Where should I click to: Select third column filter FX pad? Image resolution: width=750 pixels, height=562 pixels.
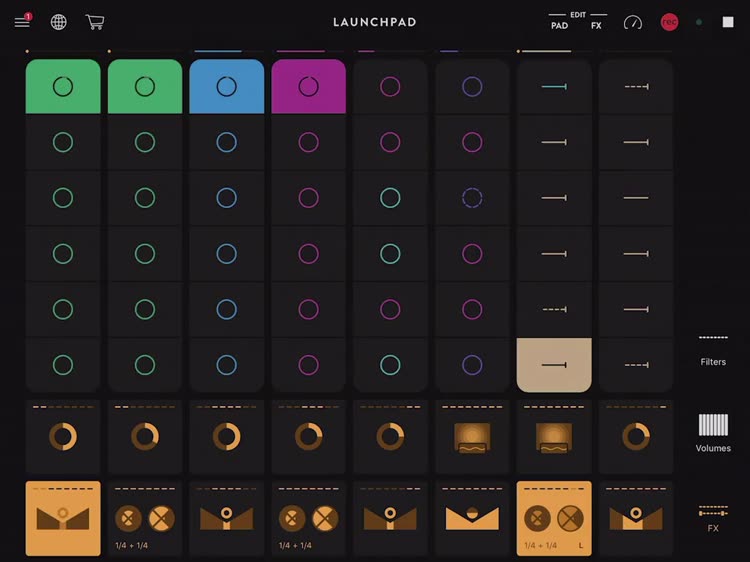click(227, 518)
